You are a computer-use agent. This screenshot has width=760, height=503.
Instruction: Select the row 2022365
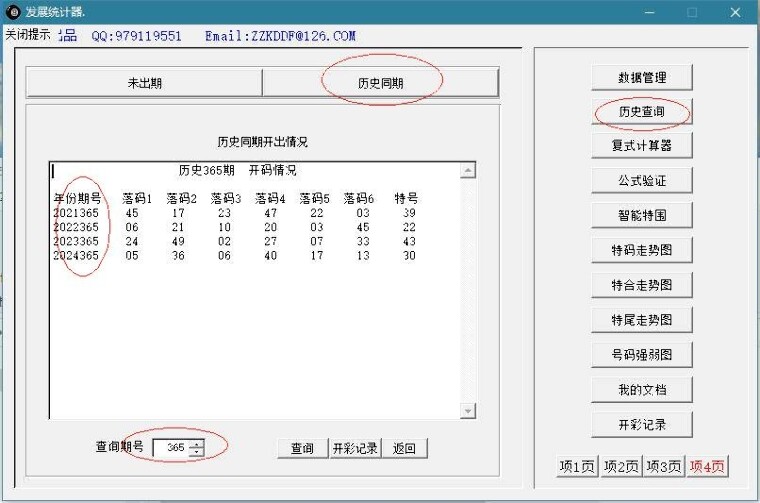pos(234,227)
